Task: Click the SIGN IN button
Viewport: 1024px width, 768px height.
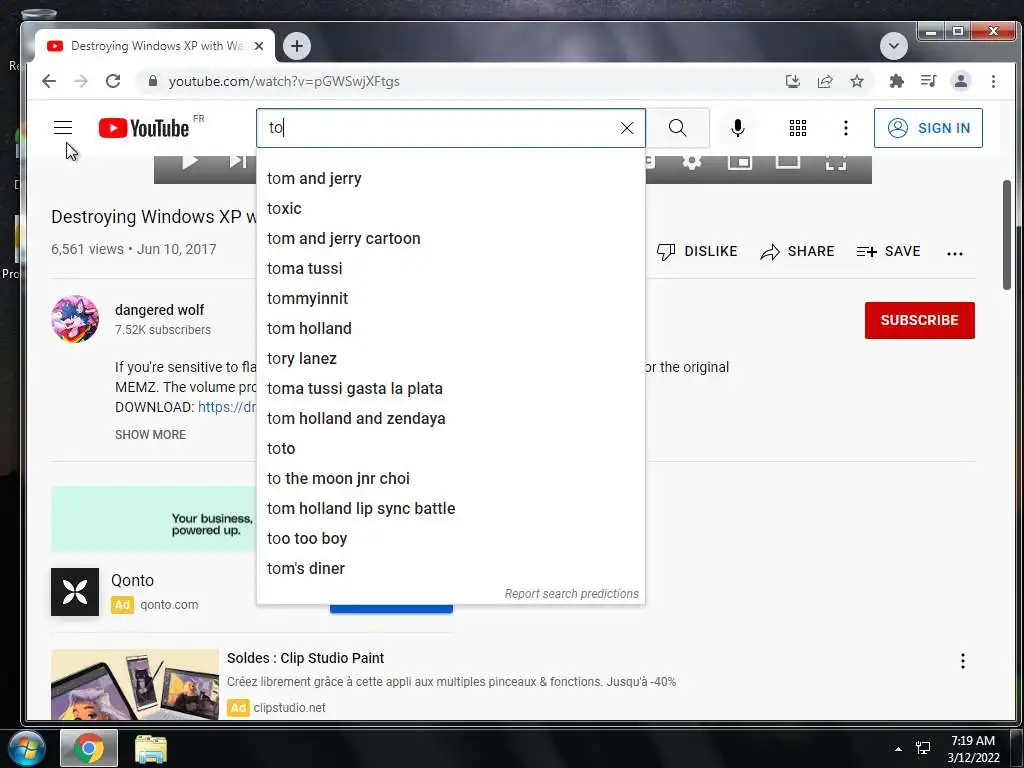Action: pyautogui.click(x=928, y=128)
